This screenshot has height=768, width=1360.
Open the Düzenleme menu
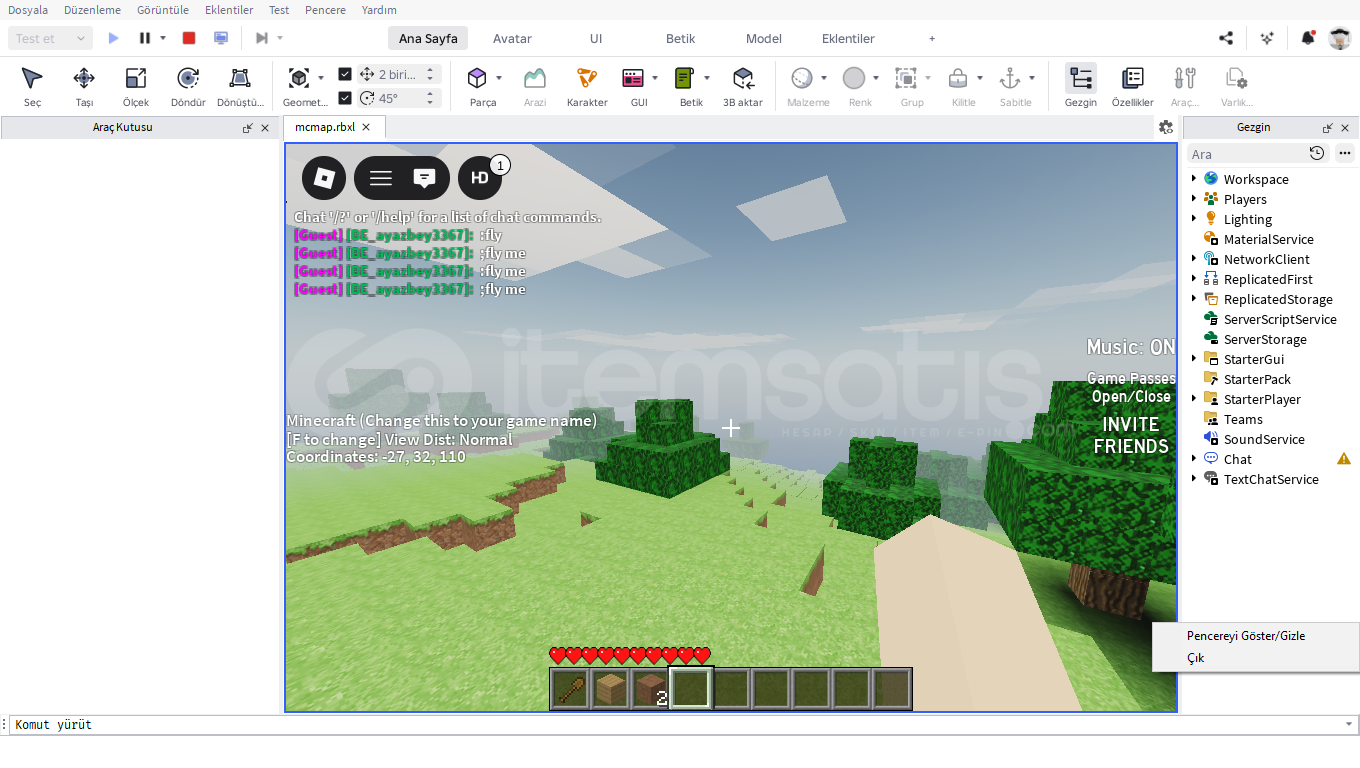92,10
